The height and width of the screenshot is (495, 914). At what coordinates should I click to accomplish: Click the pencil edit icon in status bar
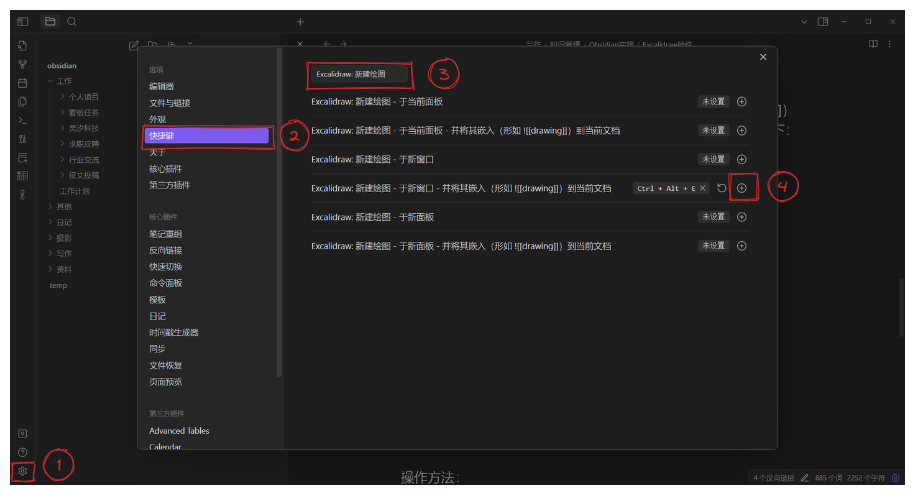point(804,478)
